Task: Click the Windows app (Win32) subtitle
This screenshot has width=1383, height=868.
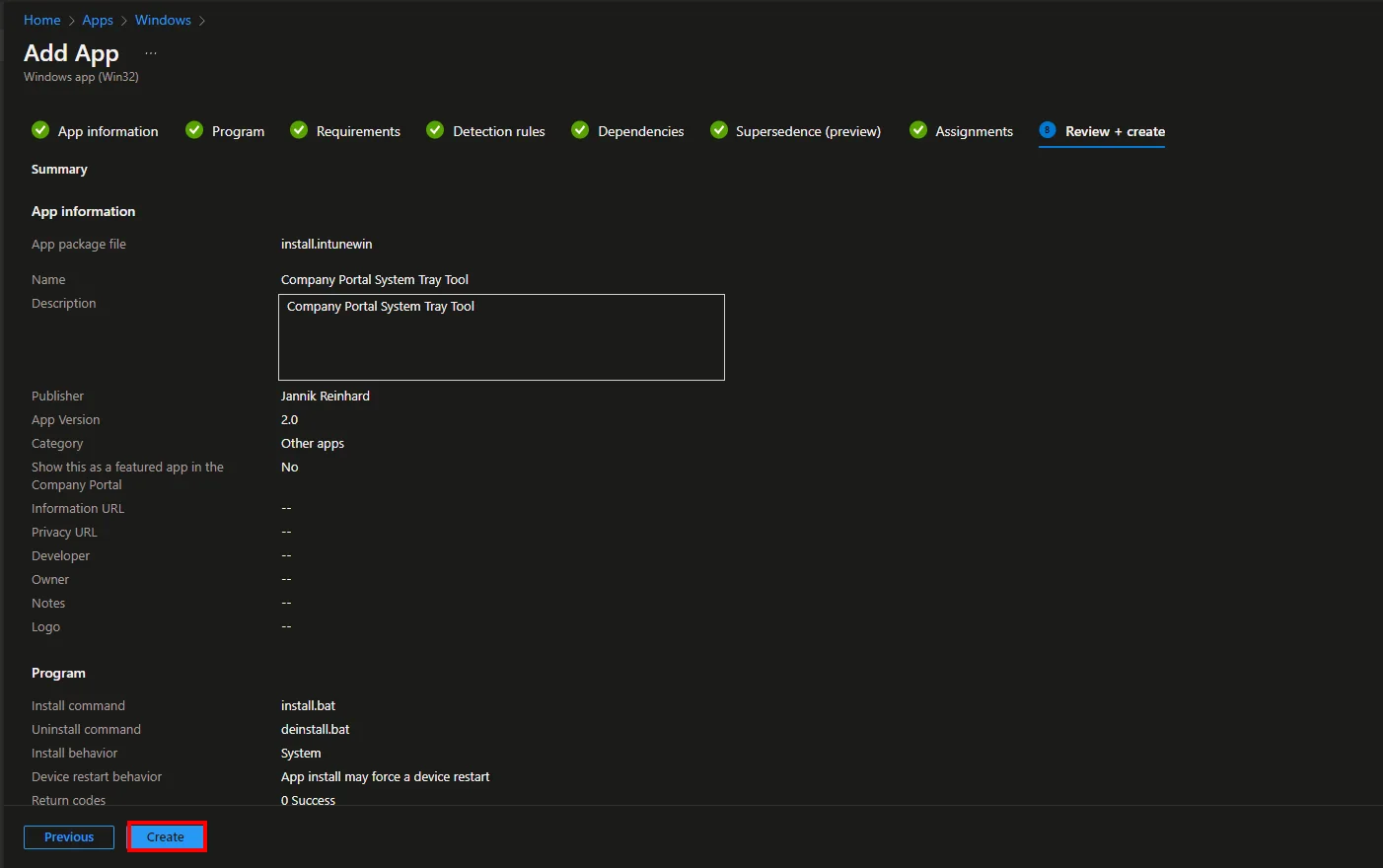Action: tap(81, 77)
